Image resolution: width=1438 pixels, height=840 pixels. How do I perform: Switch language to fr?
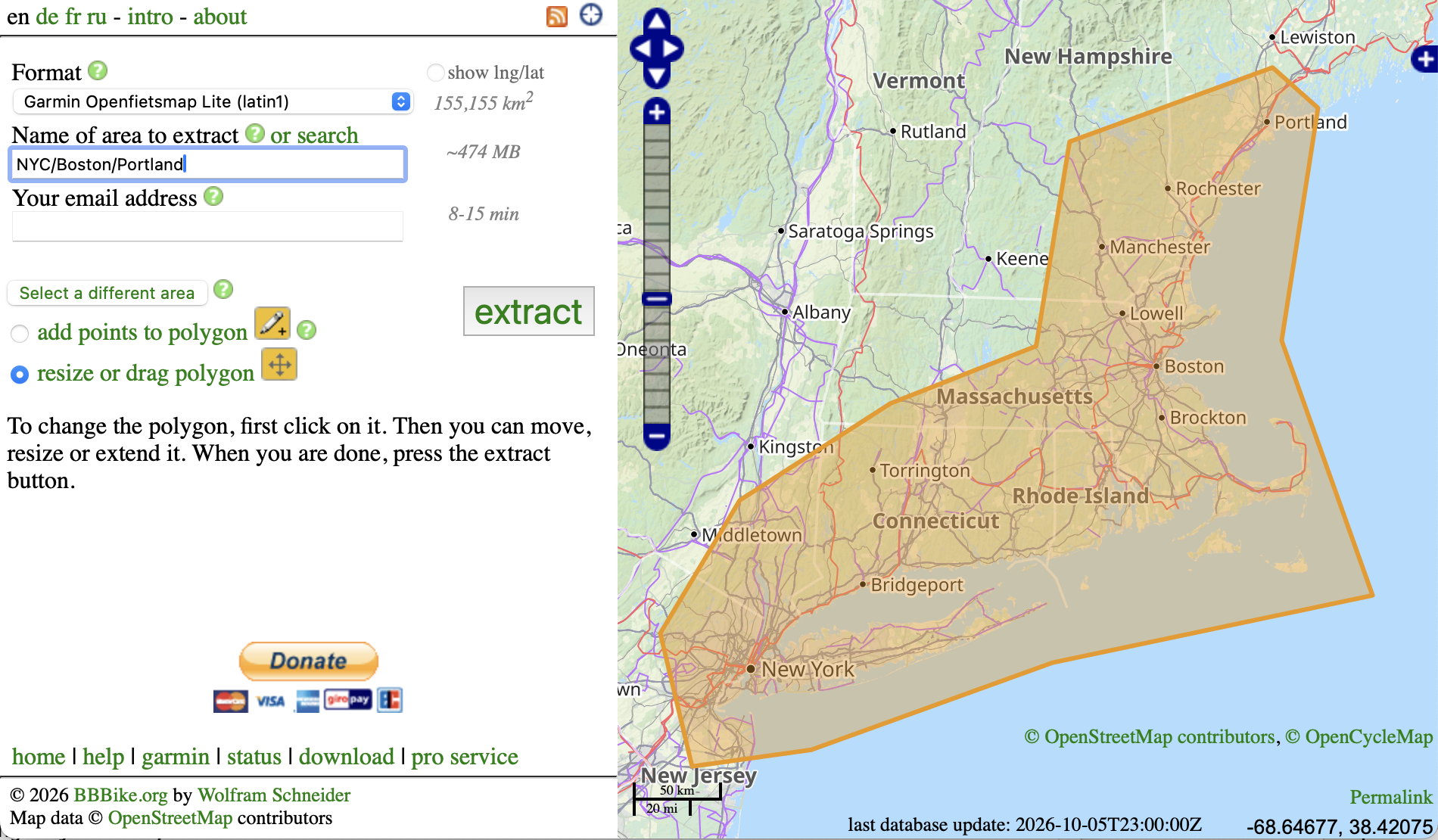tap(73, 17)
